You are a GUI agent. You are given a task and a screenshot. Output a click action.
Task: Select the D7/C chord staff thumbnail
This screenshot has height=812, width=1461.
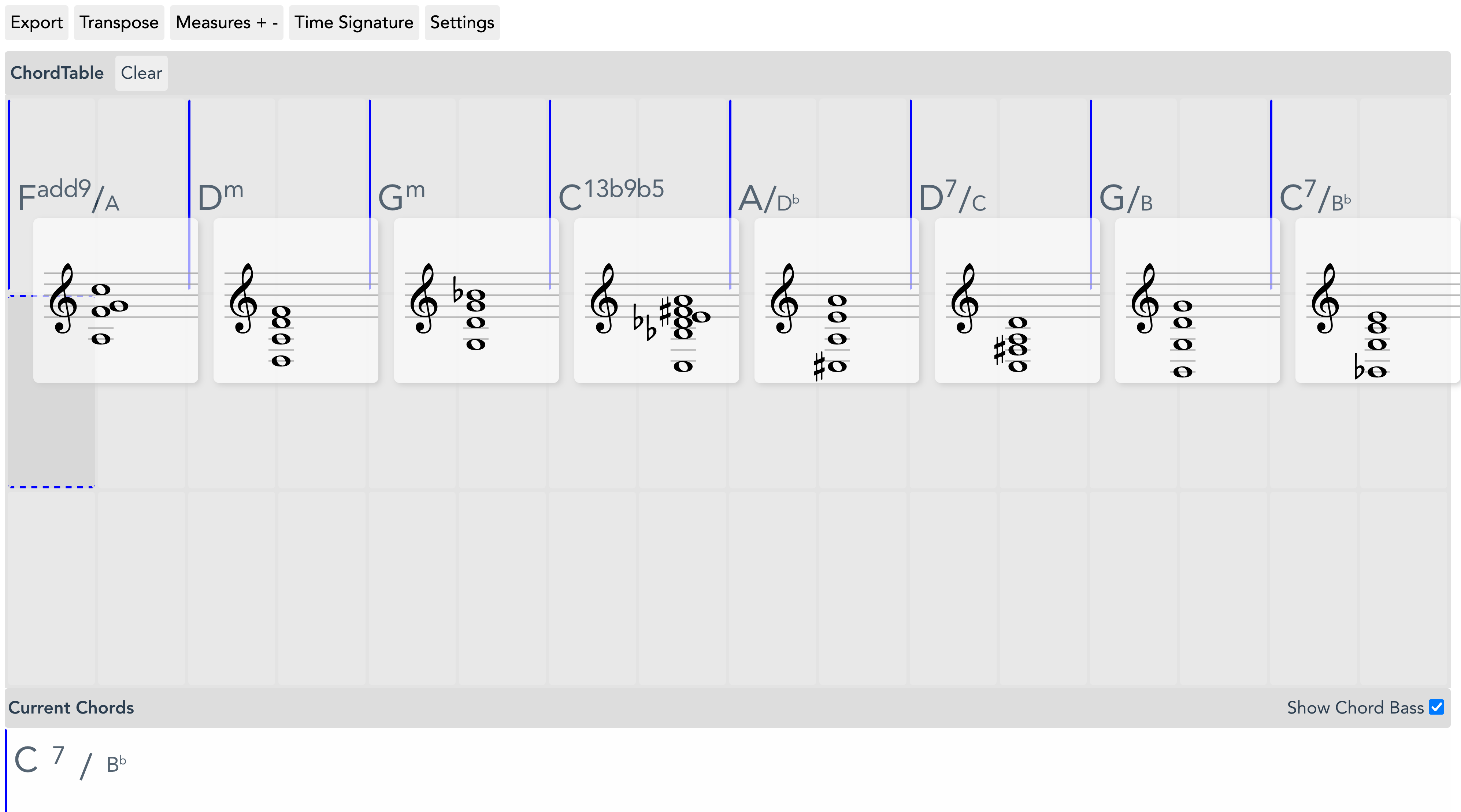point(1017,301)
